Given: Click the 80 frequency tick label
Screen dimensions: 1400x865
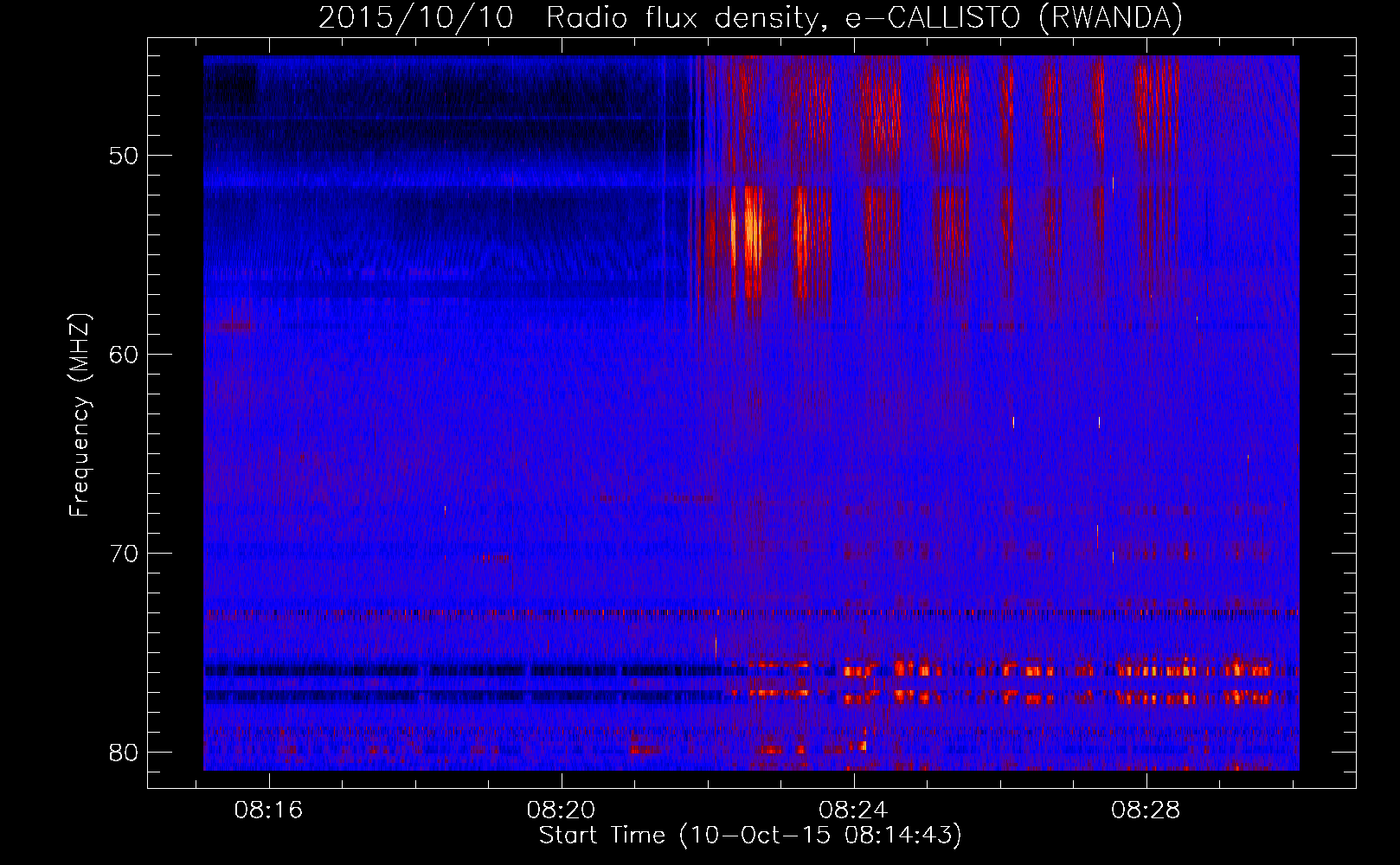Looking at the screenshot, I should pyautogui.click(x=125, y=753).
